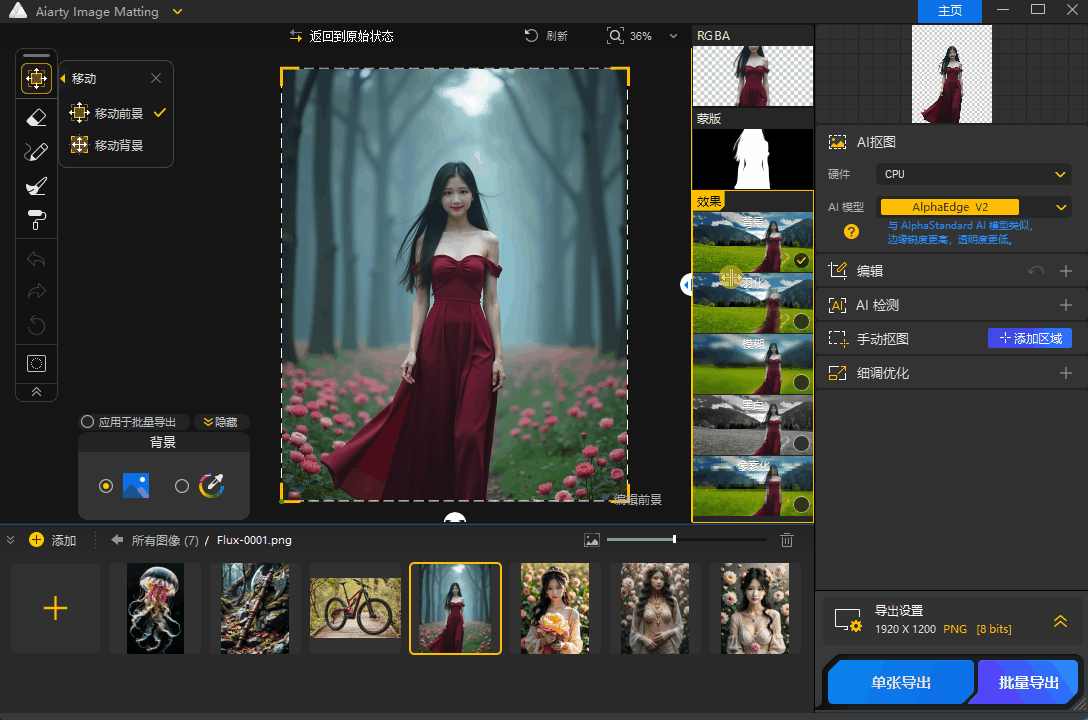Viewport: 1088px width, 720px height.
Task: Click the 编辑 crop icon
Action: point(838,271)
